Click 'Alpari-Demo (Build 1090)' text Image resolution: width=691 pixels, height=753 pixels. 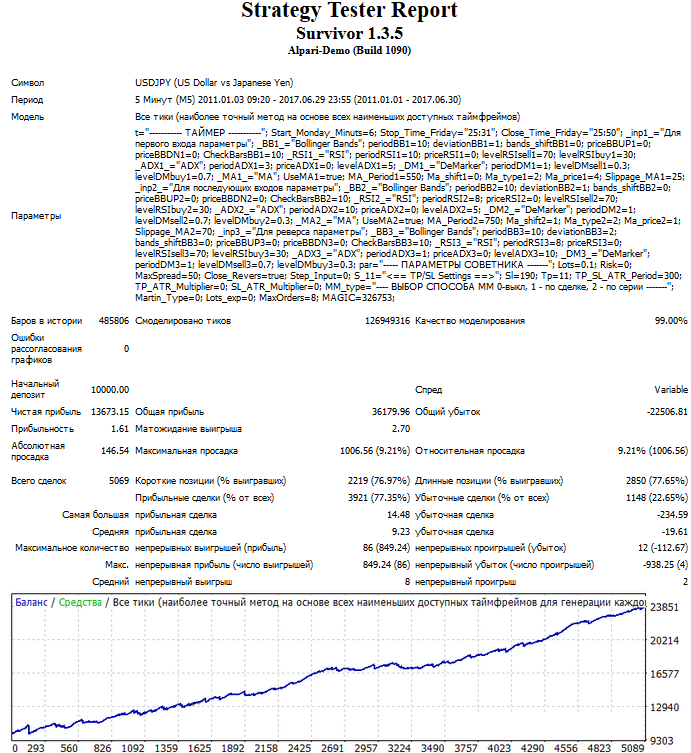tap(349, 50)
